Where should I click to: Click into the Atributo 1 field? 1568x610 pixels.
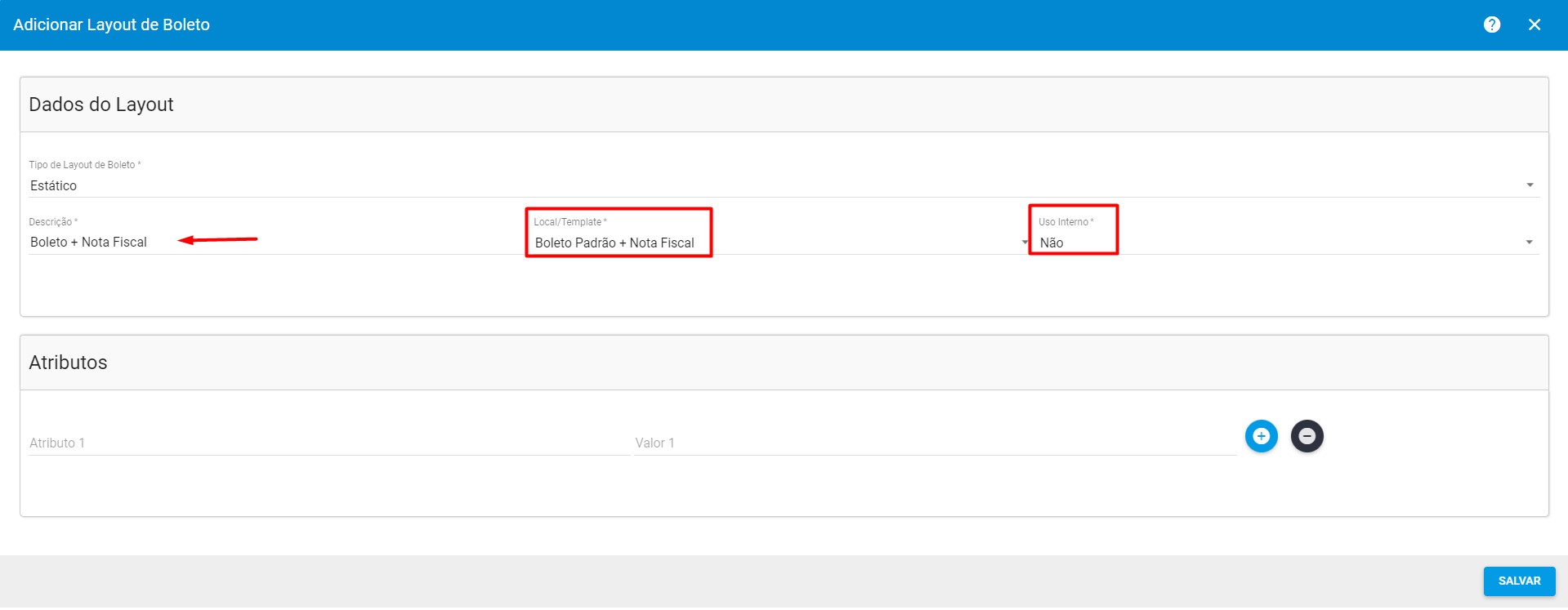(x=329, y=443)
